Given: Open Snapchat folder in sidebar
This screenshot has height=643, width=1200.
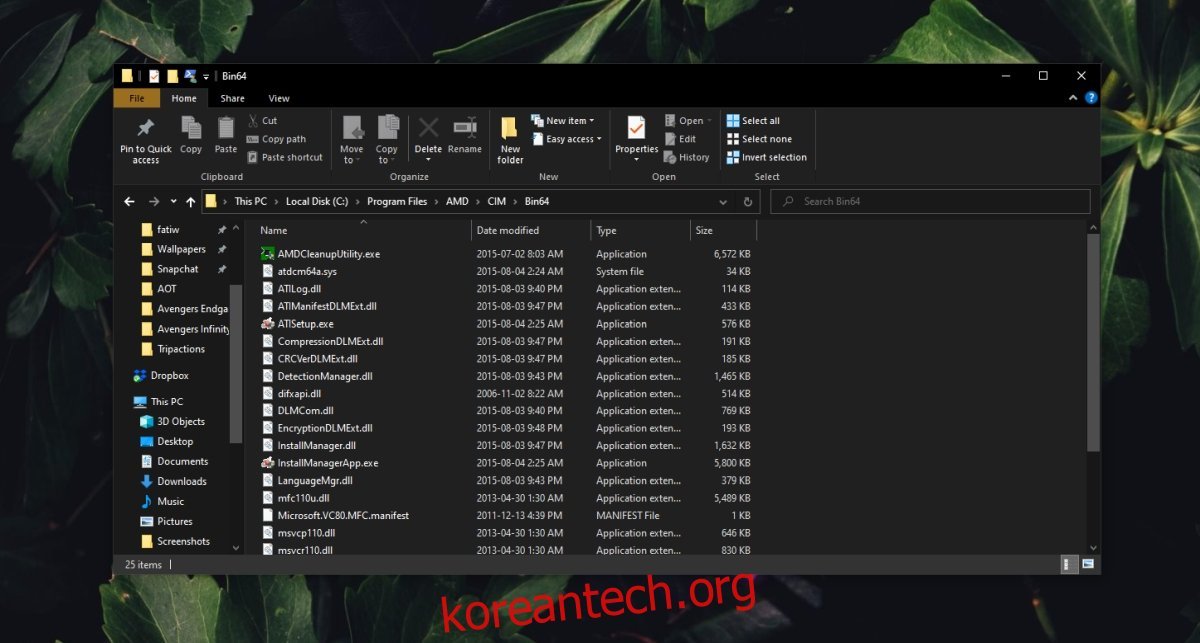Looking at the screenshot, I should (177, 269).
